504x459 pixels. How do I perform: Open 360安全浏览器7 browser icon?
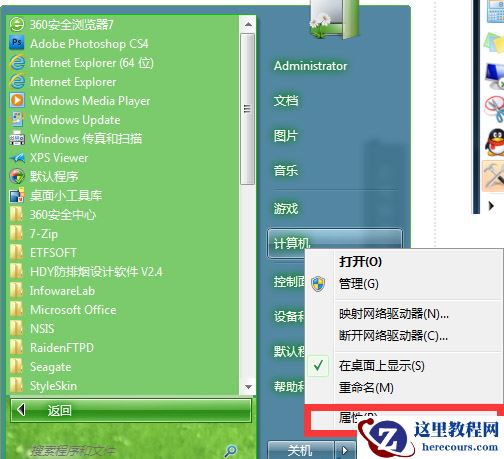point(17,24)
